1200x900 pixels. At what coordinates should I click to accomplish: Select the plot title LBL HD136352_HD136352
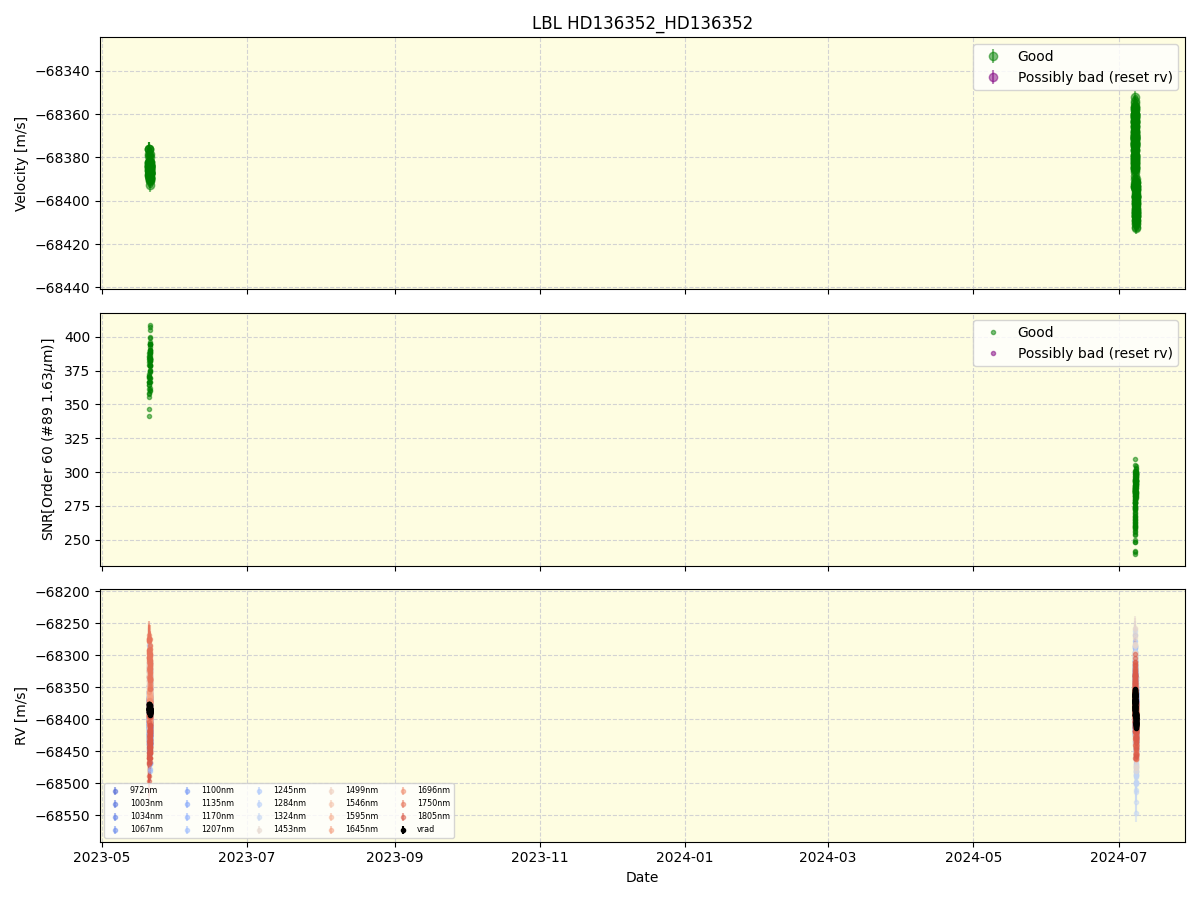tap(642, 23)
